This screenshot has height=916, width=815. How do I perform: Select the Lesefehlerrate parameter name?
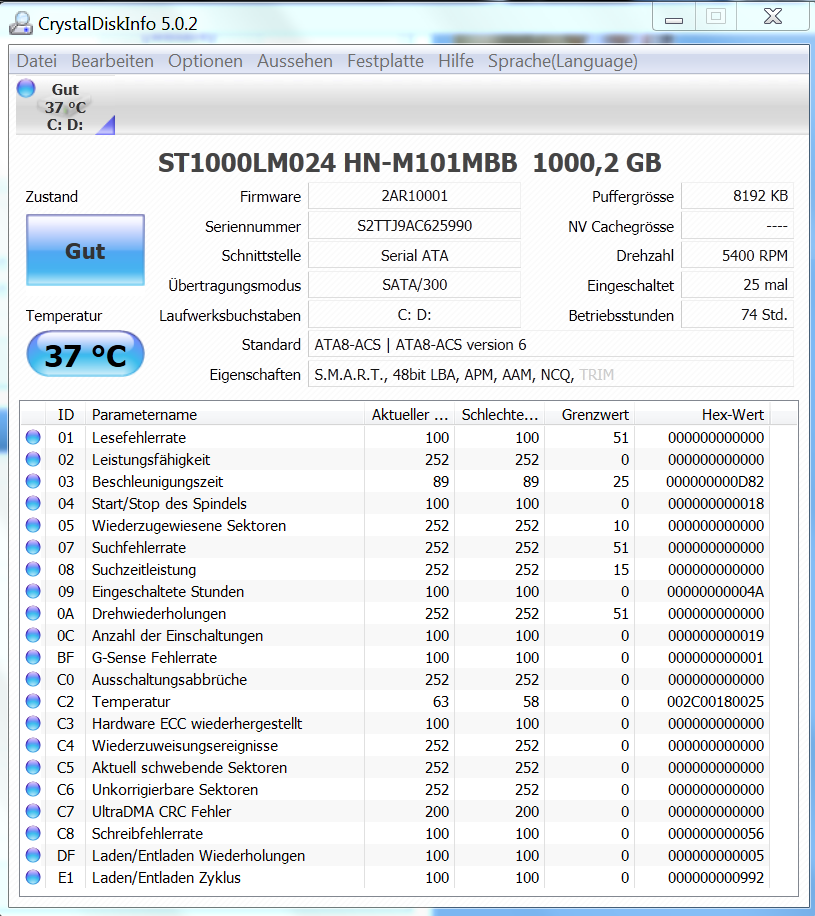pyautogui.click(x=138, y=438)
